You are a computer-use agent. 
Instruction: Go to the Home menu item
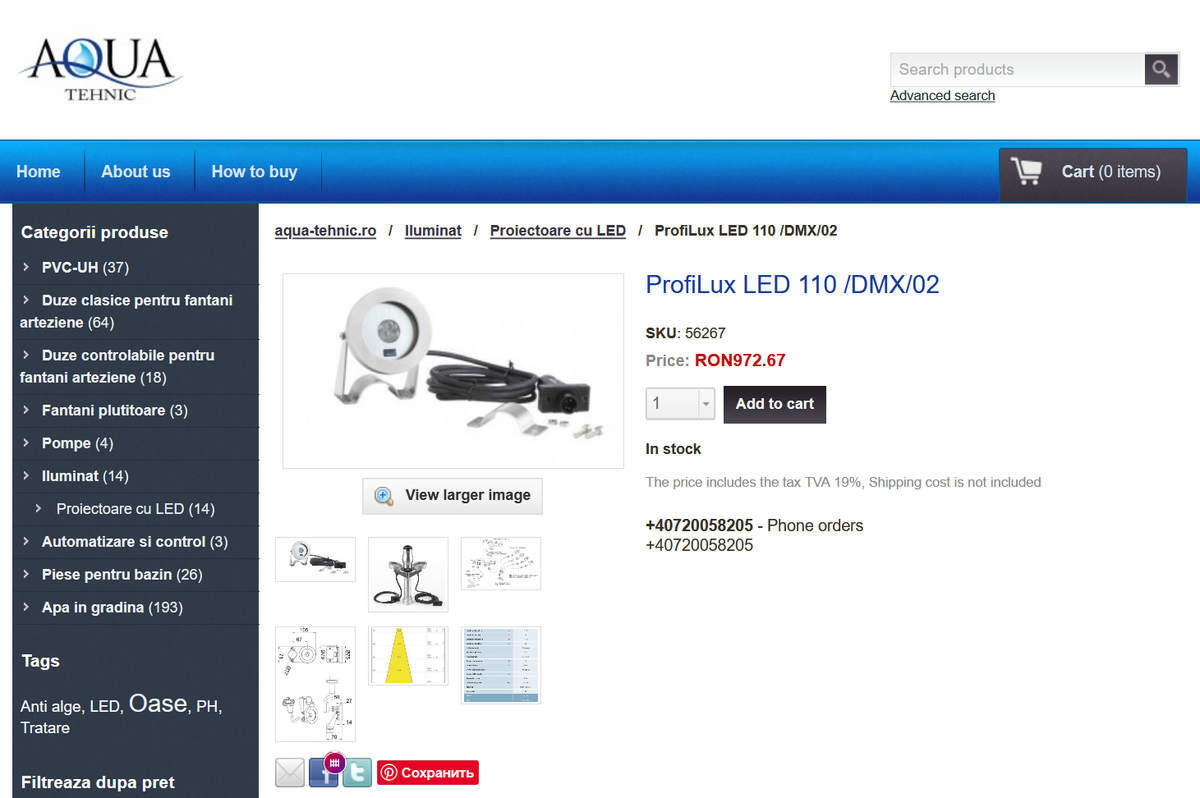38,171
